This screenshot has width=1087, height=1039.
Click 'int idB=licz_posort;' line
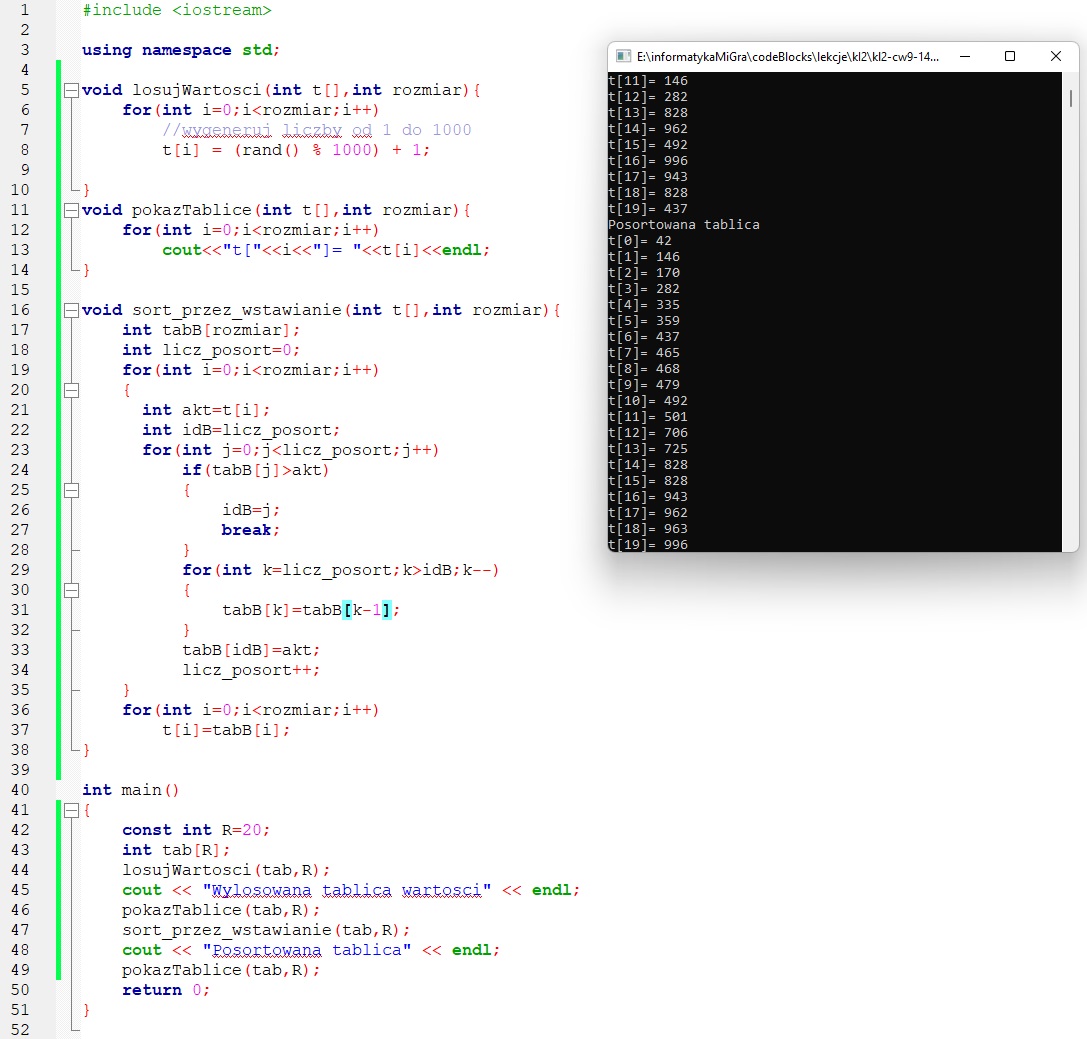click(241, 430)
